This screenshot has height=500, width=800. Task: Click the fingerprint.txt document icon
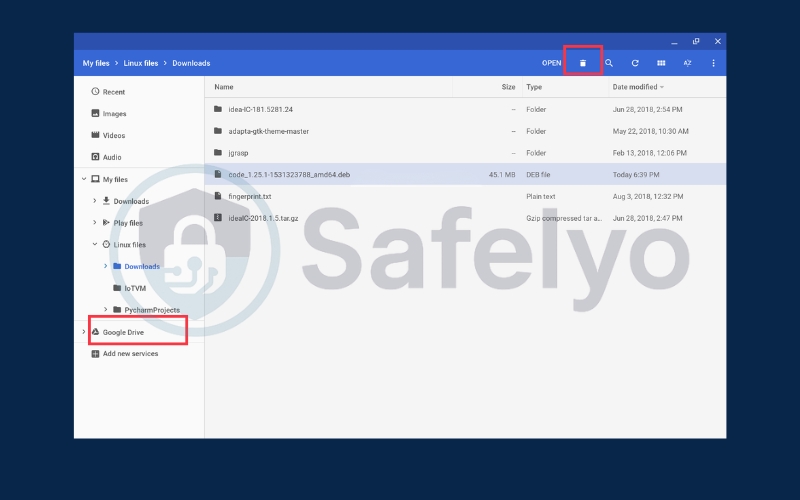[x=218, y=196]
